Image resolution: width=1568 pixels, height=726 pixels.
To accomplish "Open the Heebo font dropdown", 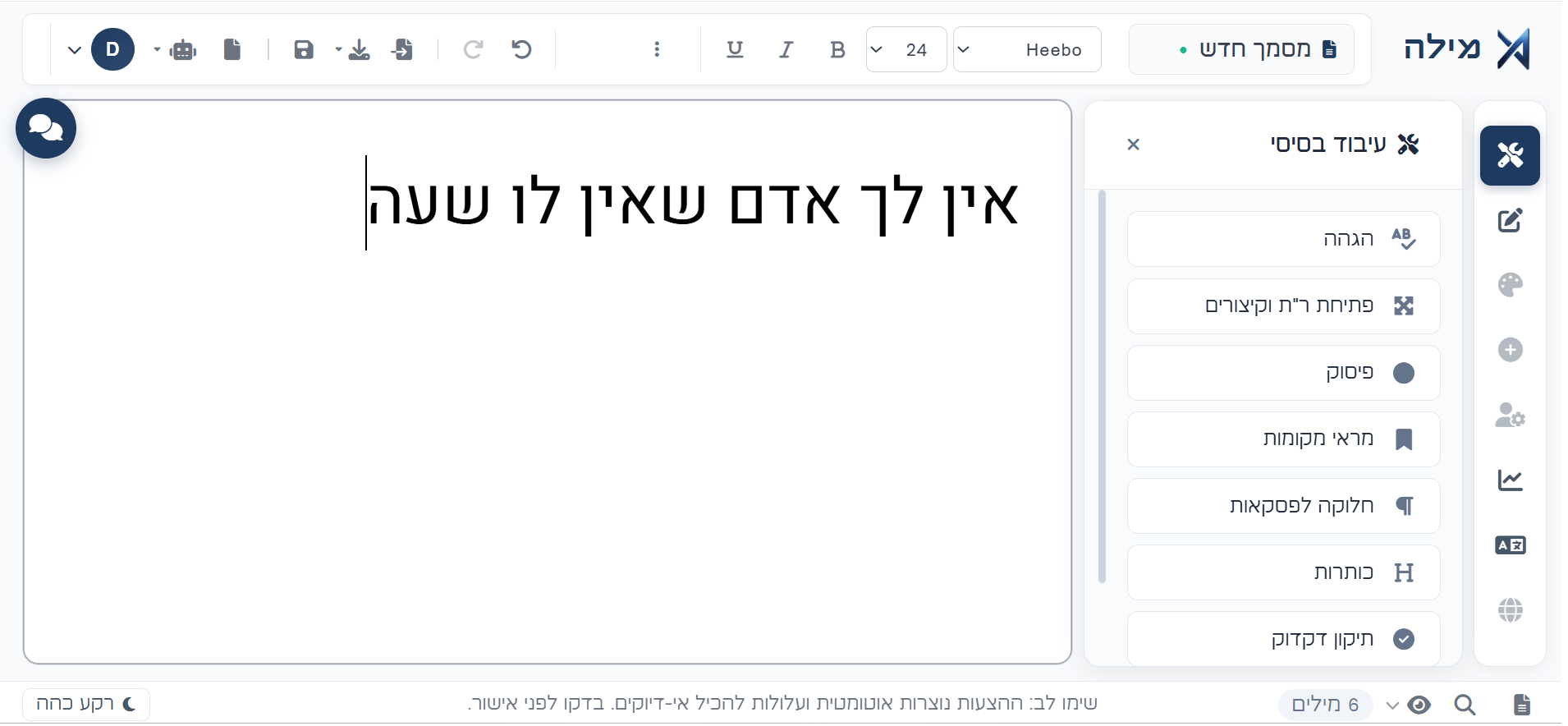I will [x=1027, y=49].
